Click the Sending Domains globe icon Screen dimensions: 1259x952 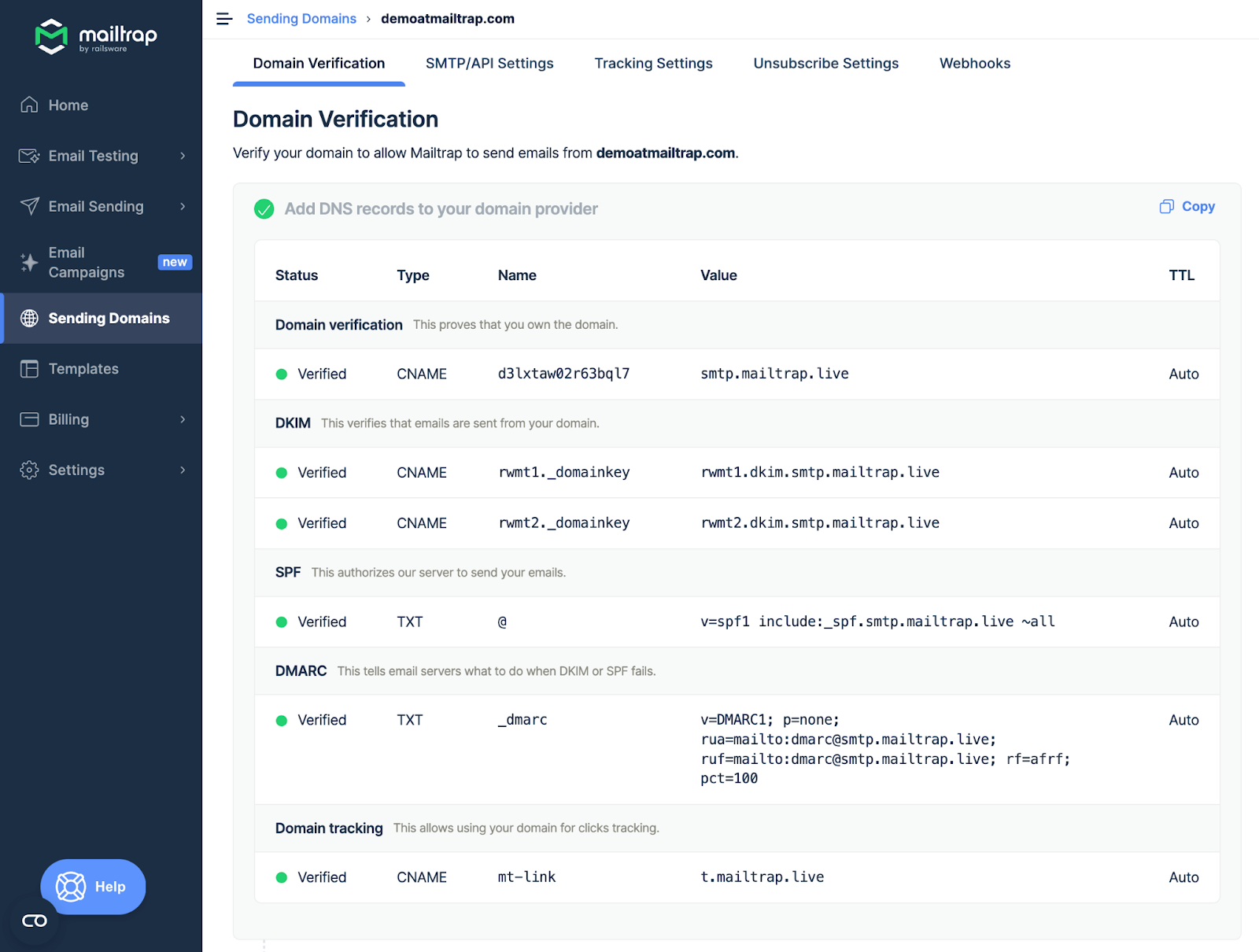(29, 318)
